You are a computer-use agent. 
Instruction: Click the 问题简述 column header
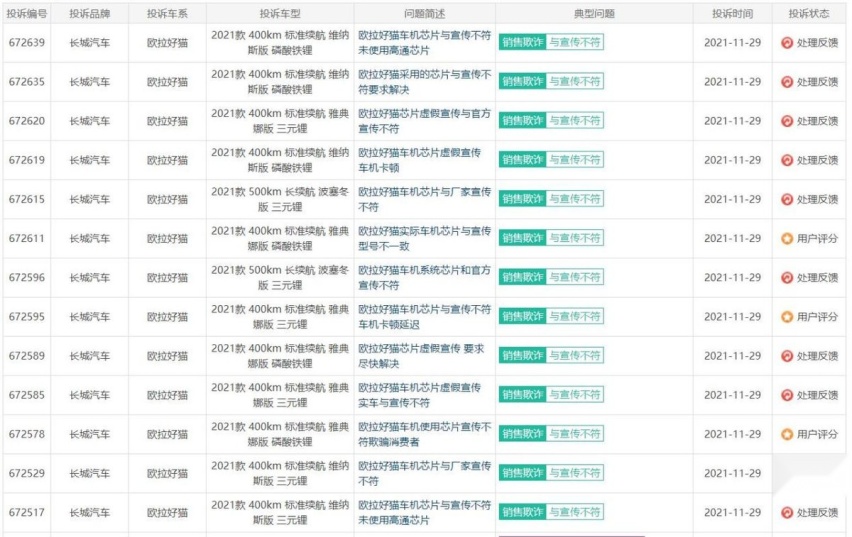424,14
